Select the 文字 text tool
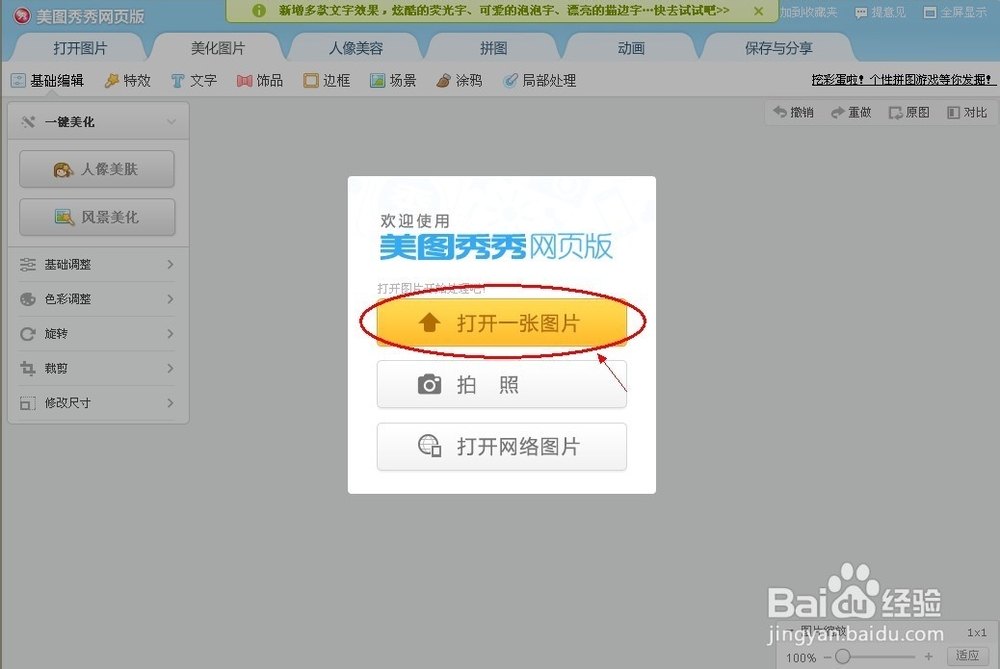1000x669 pixels. (x=194, y=80)
